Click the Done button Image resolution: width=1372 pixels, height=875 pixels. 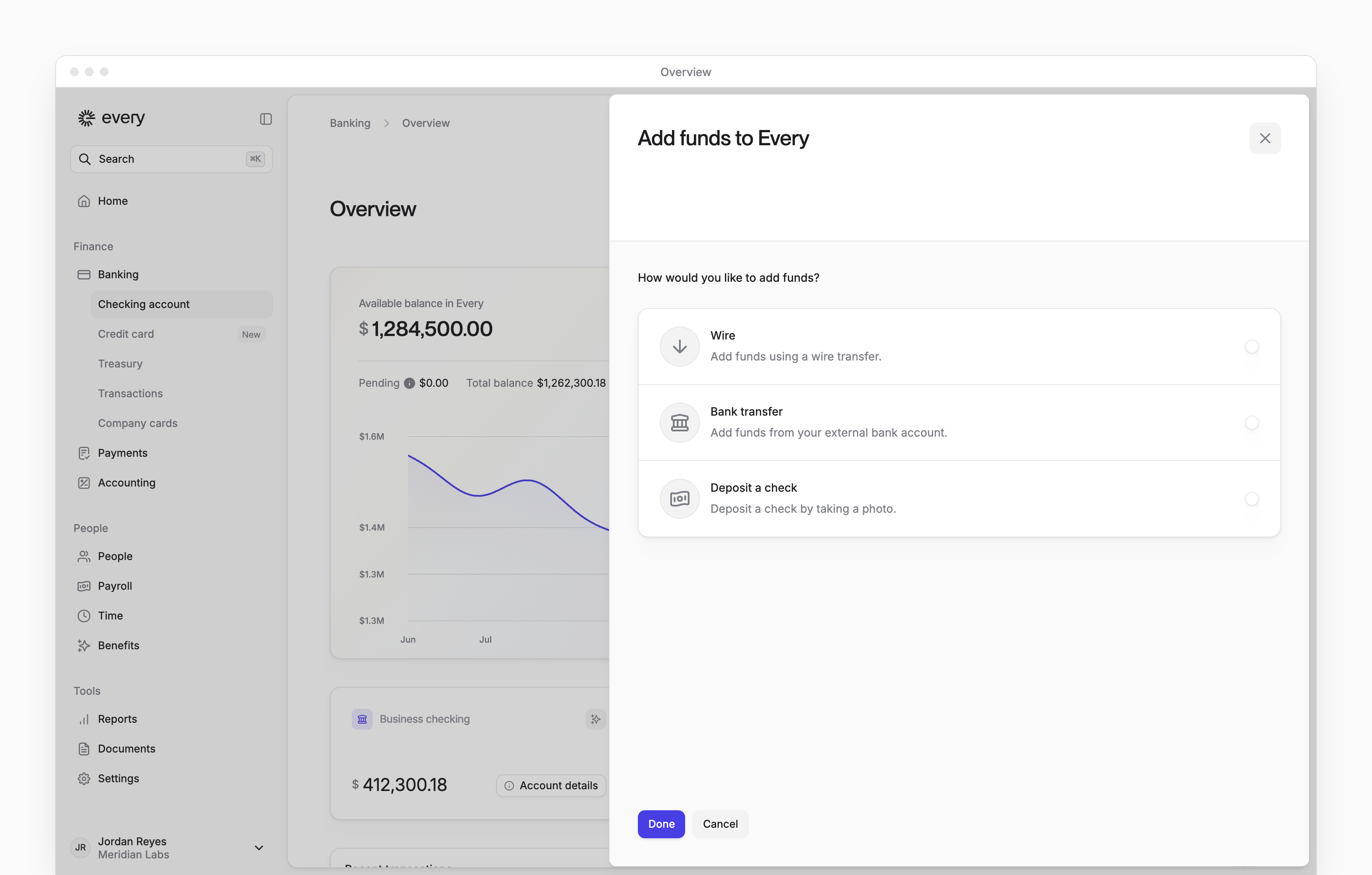pyautogui.click(x=661, y=824)
